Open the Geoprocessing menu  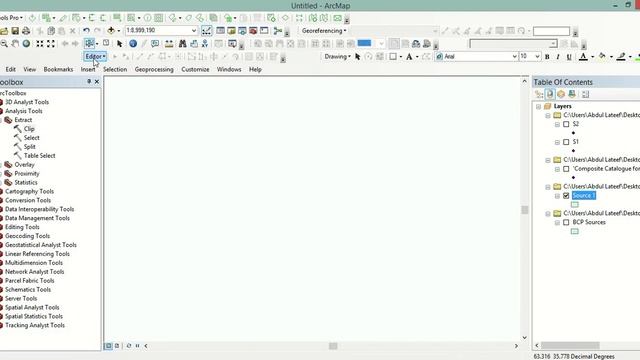pyautogui.click(x=154, y=69)
